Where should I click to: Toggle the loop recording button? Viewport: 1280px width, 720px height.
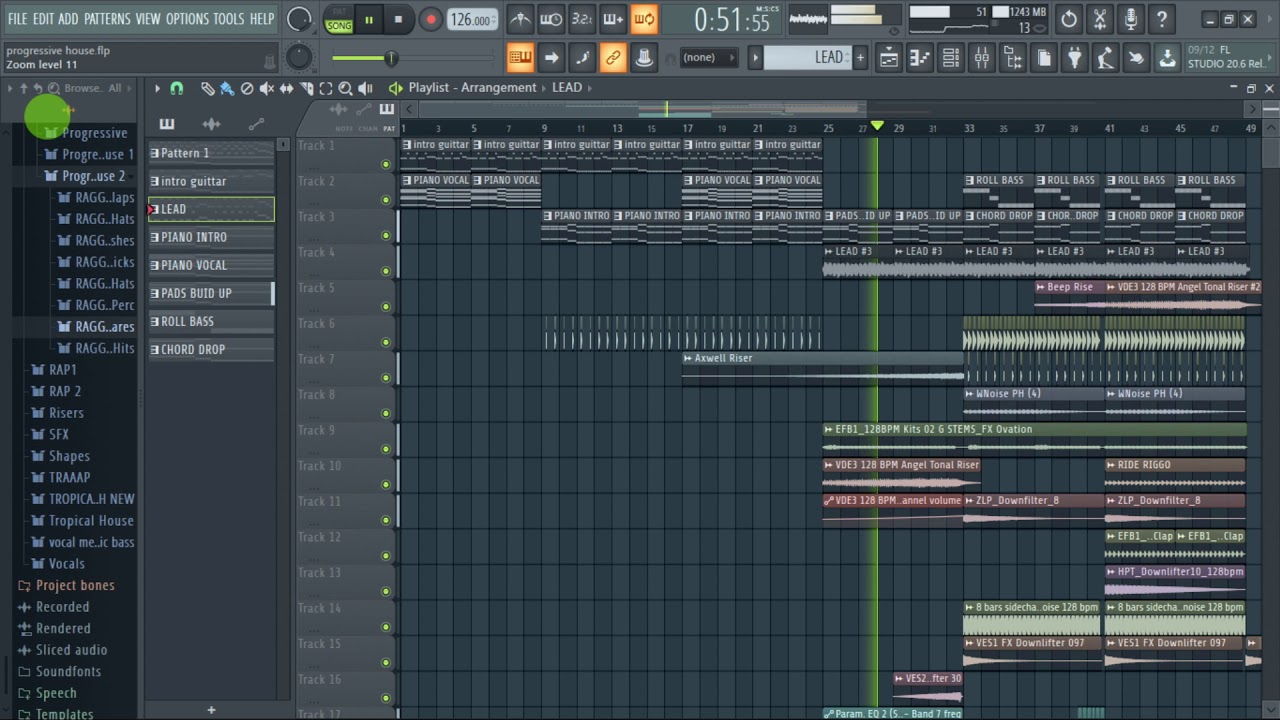point(644,18)
